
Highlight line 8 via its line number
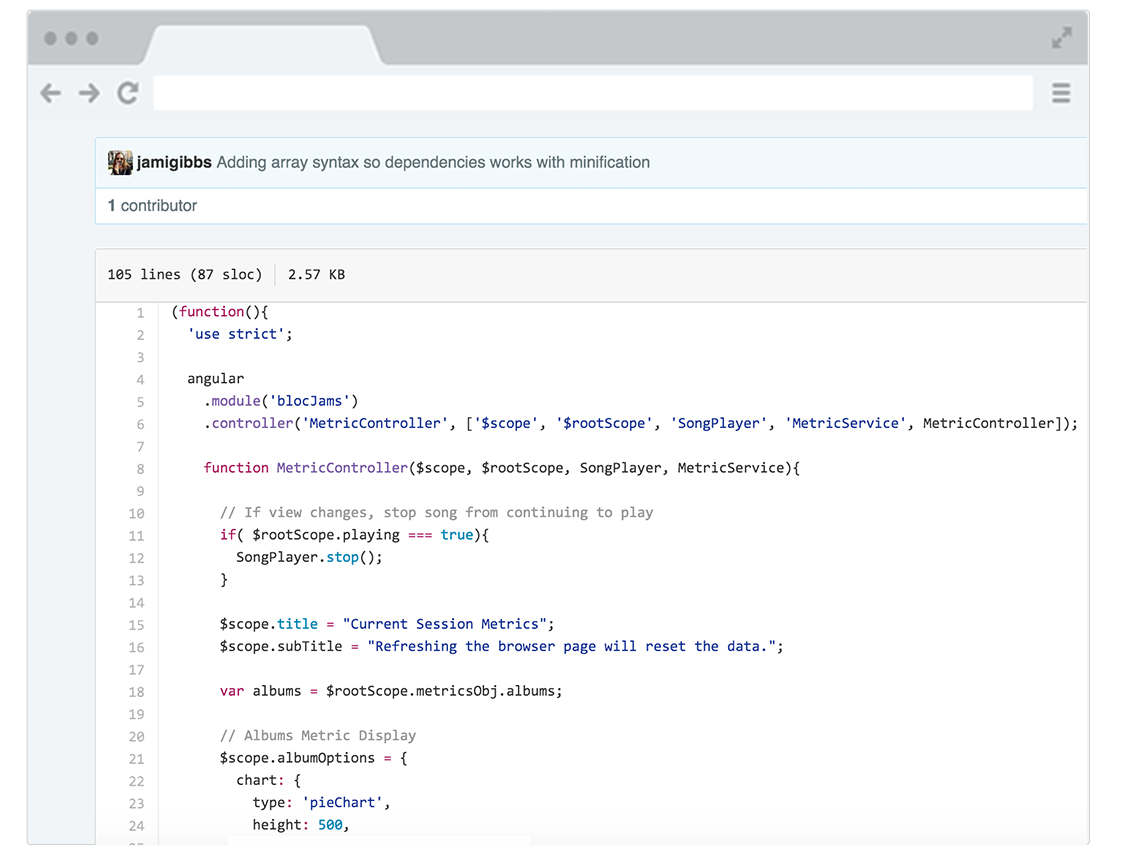[x=140, y=469]
